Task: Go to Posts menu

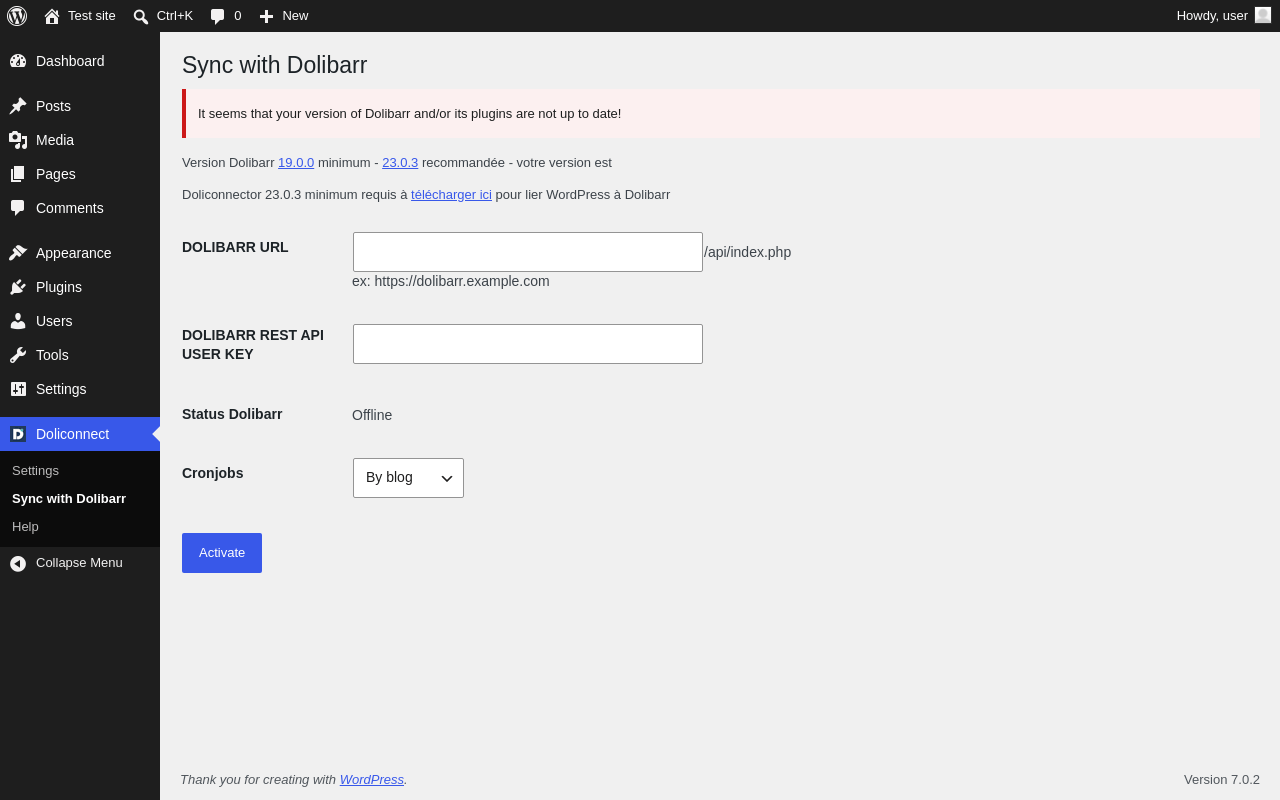Action: coord(80,106)
